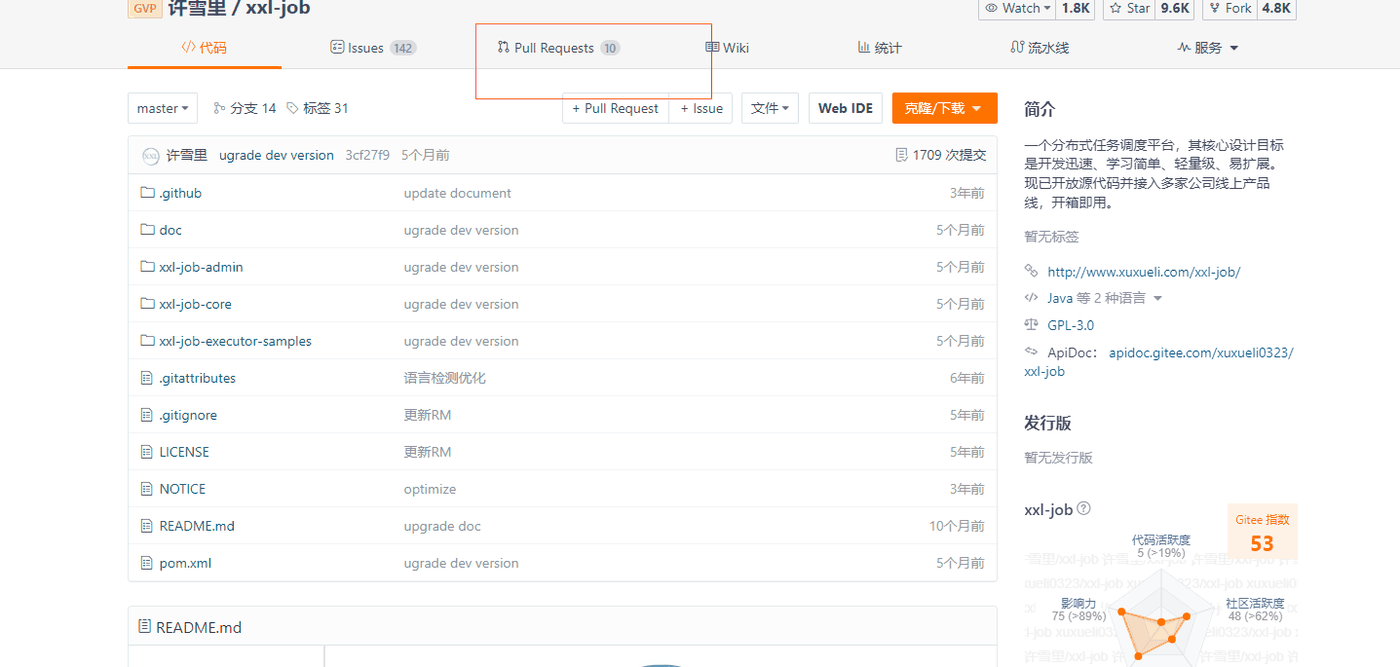View the 1.8K watchers count

click(1076, 8)
